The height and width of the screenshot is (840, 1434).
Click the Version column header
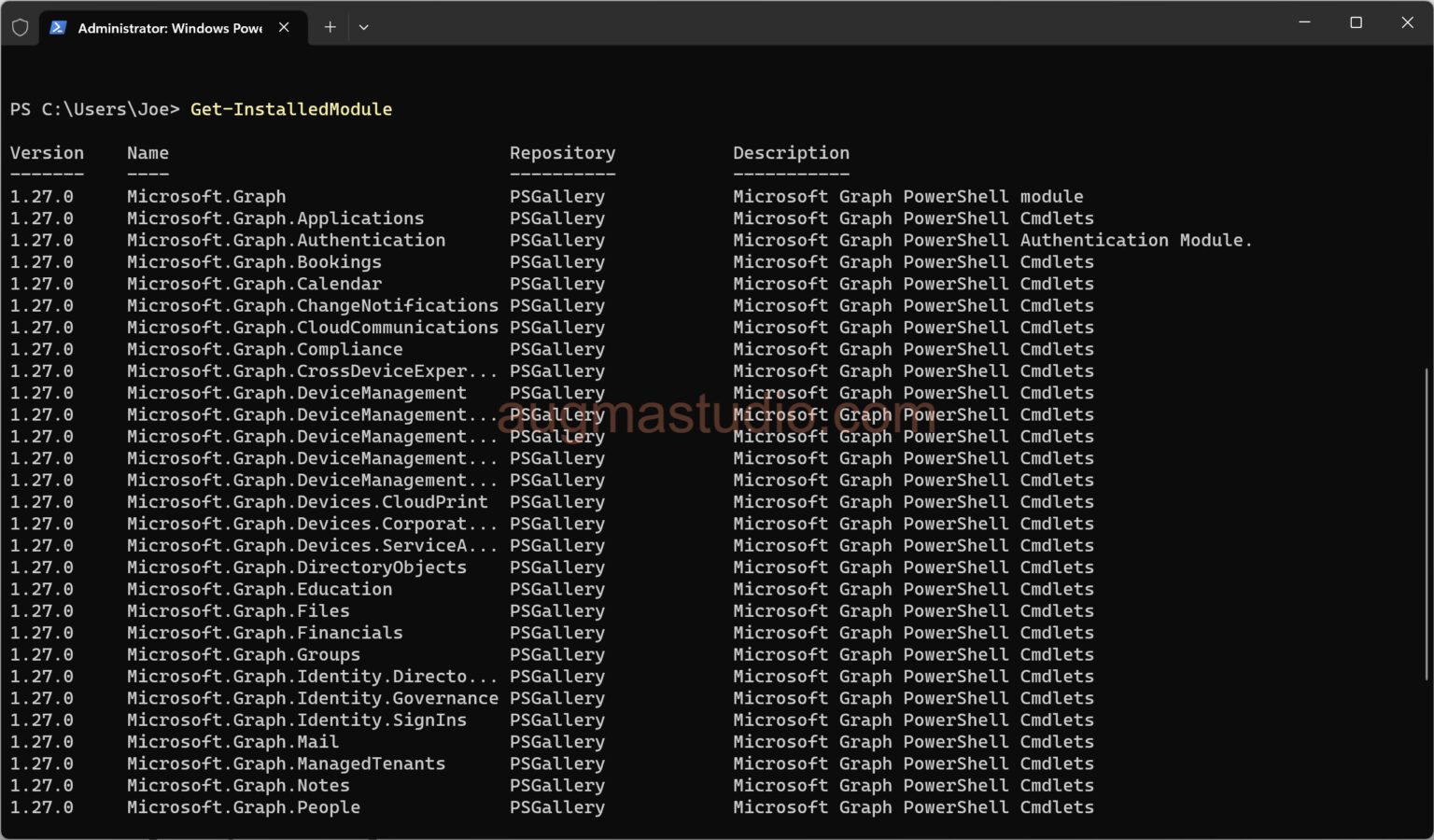(x=47, y=152)
